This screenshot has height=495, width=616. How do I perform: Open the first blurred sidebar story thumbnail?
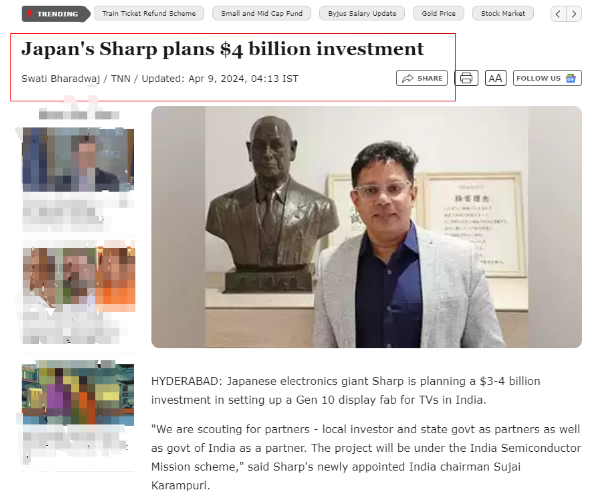click(x=78, y=160)
